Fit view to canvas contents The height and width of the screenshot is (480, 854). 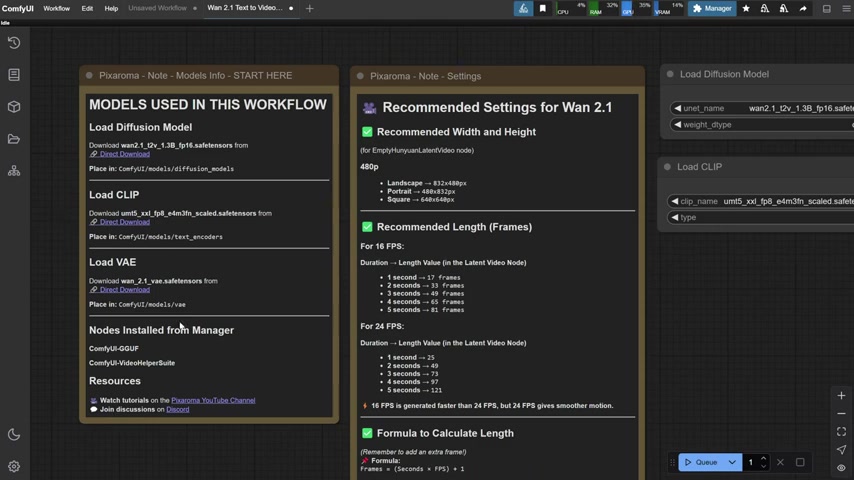841,432
